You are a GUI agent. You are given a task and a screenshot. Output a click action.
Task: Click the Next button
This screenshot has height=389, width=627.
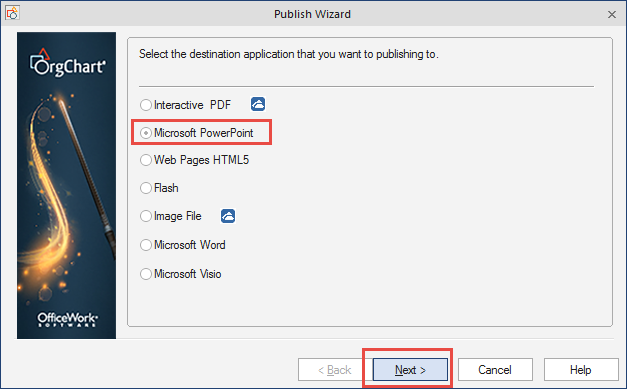click(410, 370)
